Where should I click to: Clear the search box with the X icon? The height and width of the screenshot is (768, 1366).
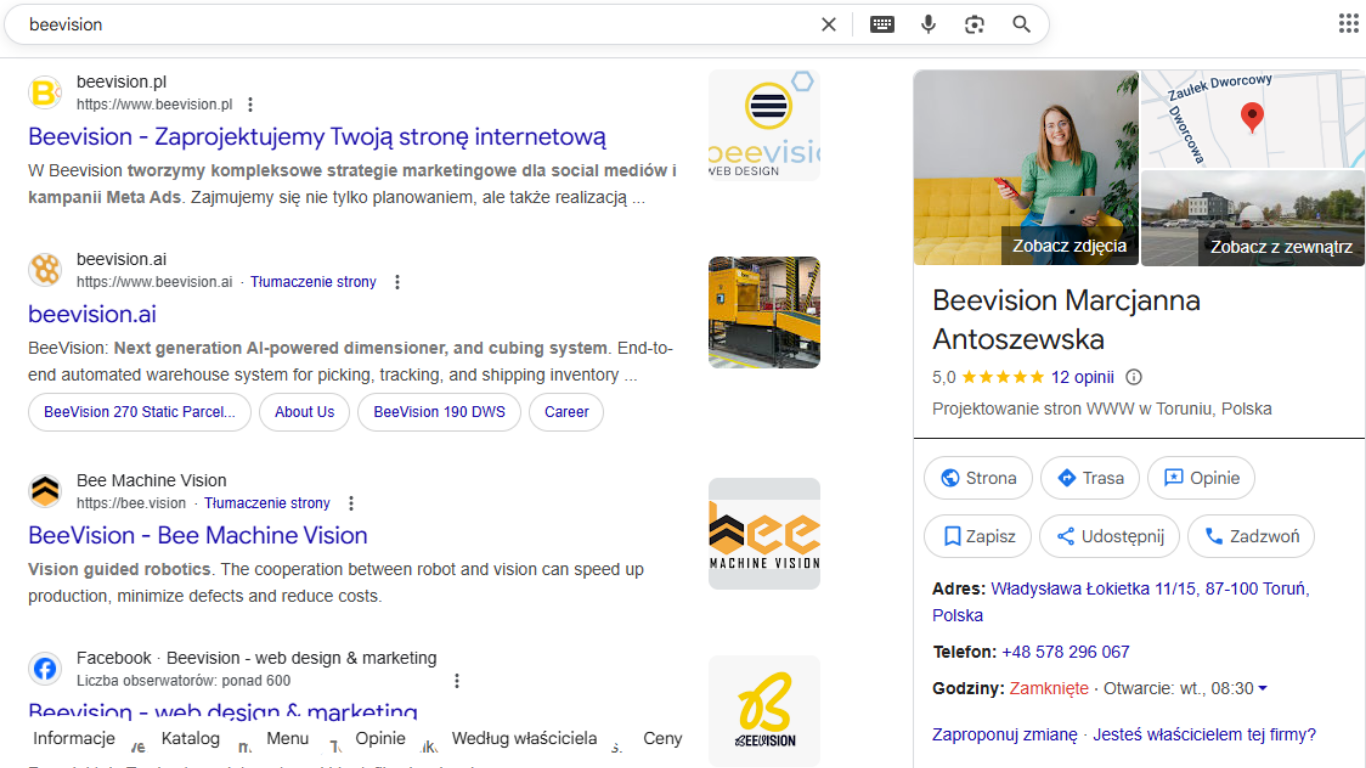click(828, 24)
